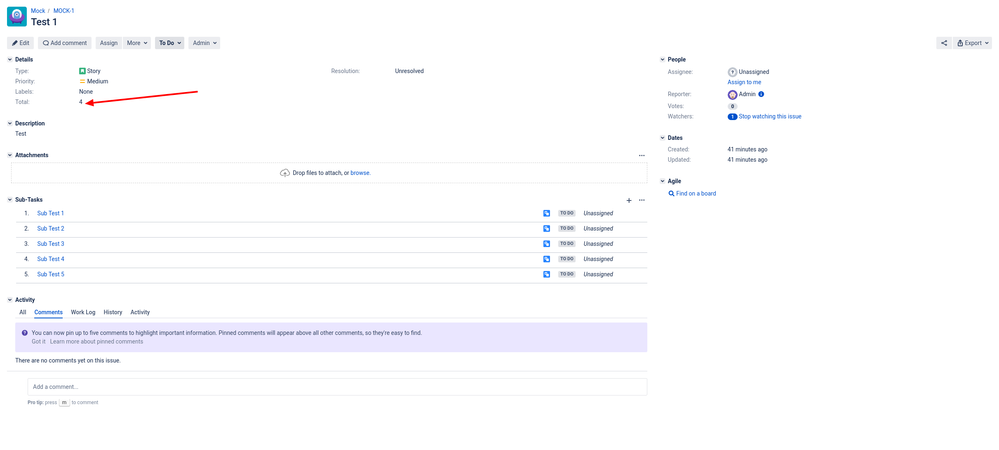This screenshot has height=450, width=999.
Task: Click the Add a comment input field
Action: 337,387
